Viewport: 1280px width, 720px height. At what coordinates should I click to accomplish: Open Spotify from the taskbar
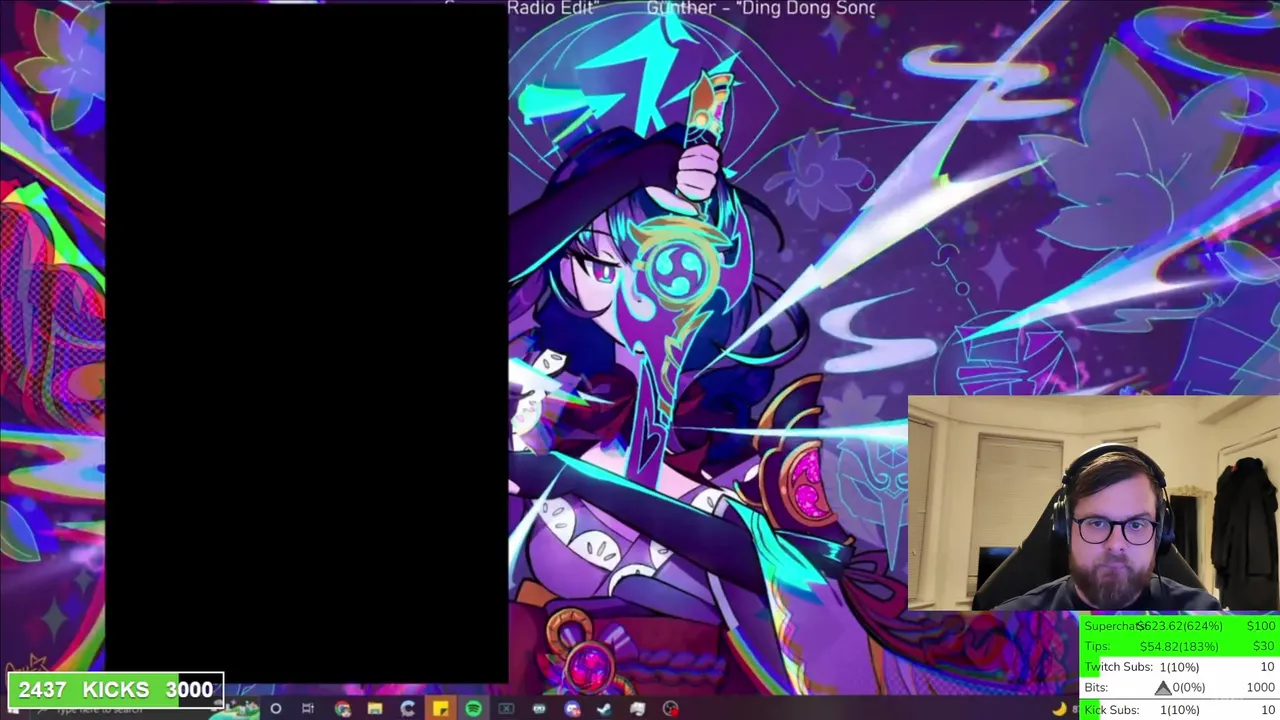click(474, 709)
